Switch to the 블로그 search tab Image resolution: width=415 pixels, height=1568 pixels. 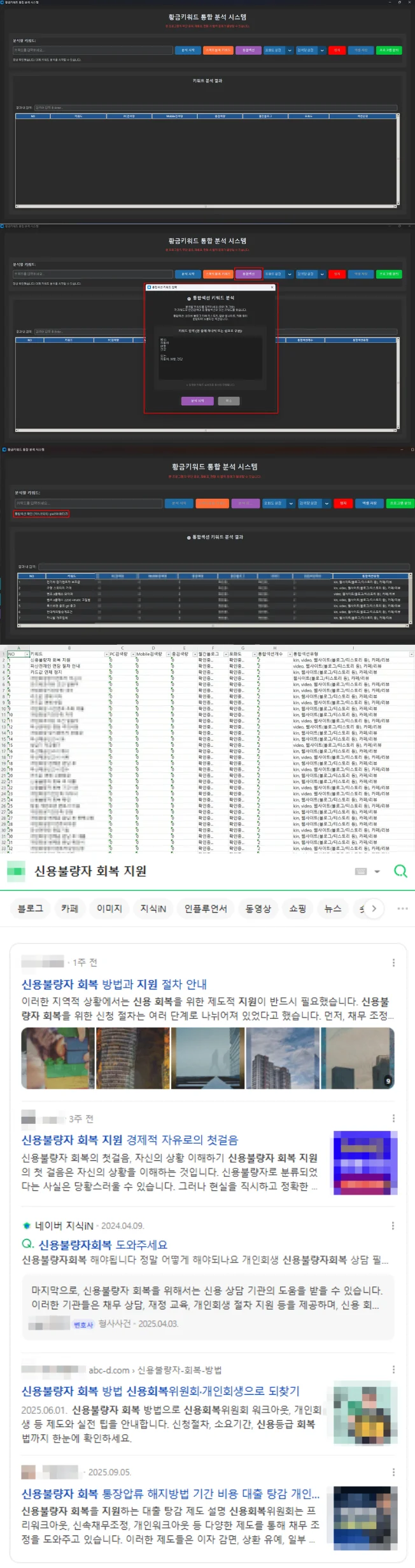tap(30, 909)
